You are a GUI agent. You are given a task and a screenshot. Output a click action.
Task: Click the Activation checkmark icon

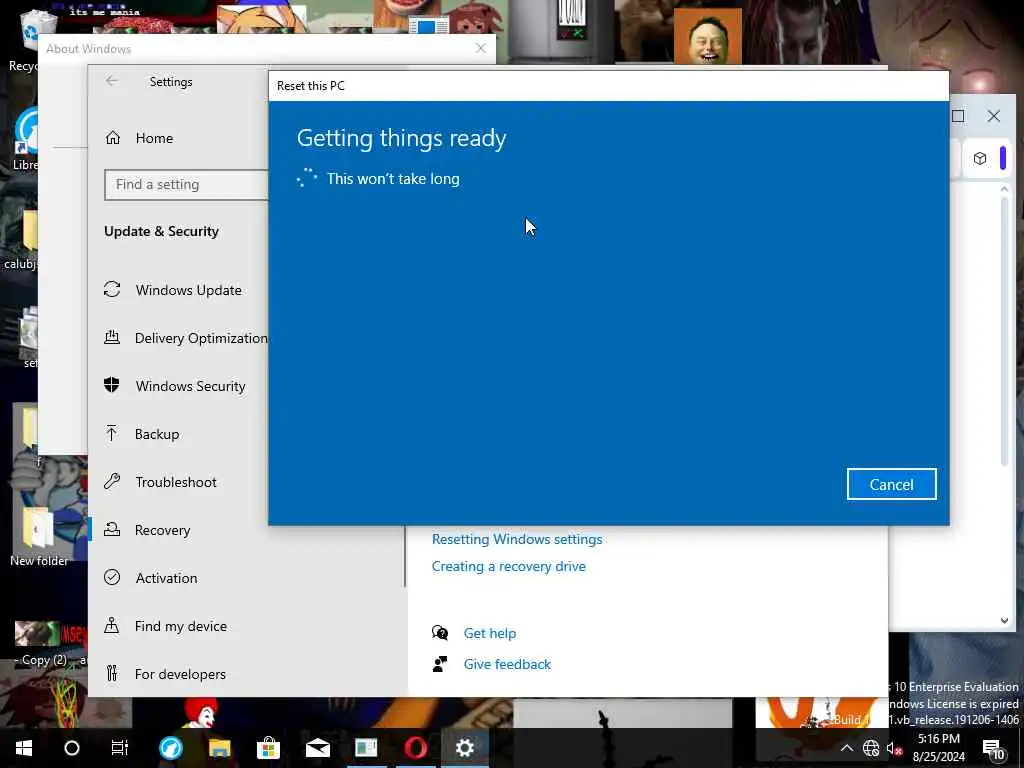coord(112,577)
